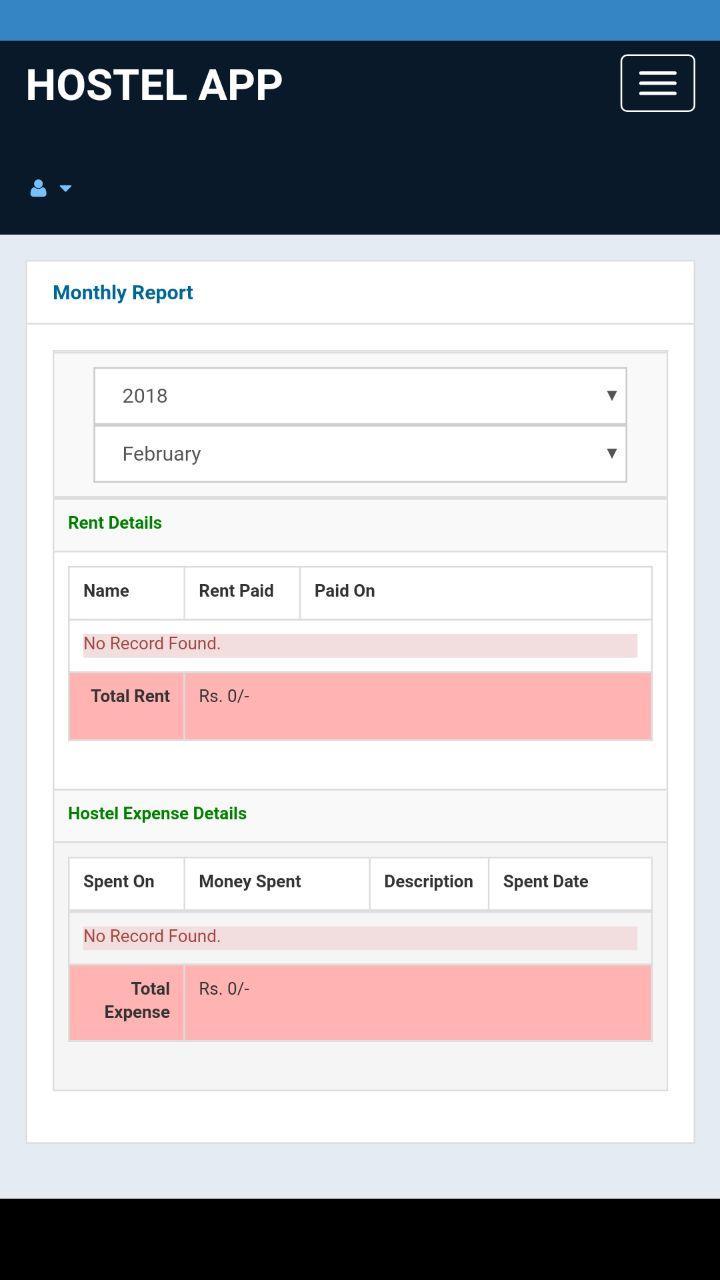Click the Name column header
Image resolution: width=720 pixels, height=1280 pixels.
tap(106, 590)
